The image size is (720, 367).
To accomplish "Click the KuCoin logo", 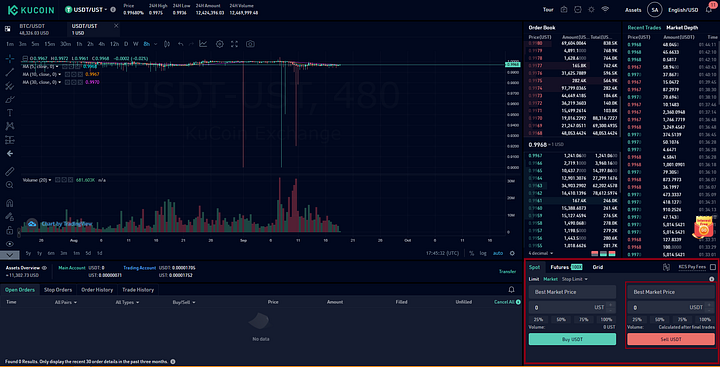I will coord(31,10).
